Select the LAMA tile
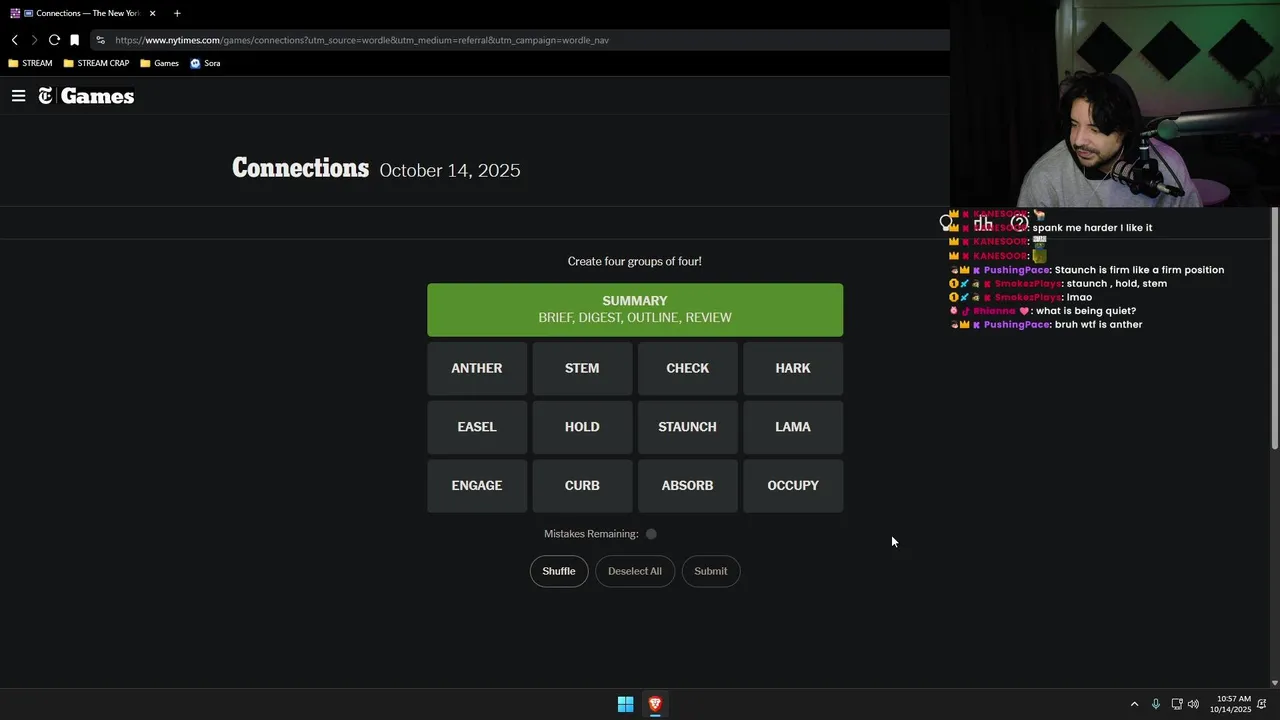The image size is (1280, 720). pos(793,427)
